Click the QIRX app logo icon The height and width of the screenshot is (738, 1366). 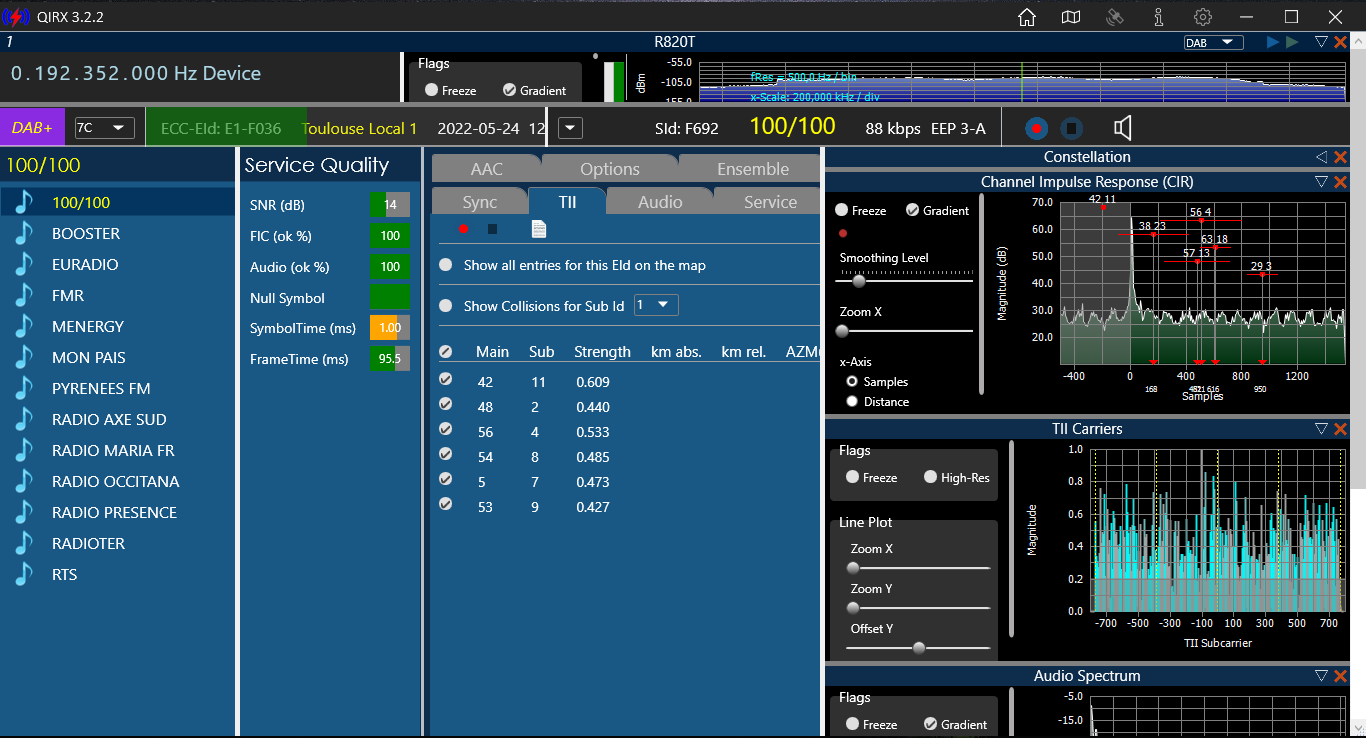(x=16, y=17)
